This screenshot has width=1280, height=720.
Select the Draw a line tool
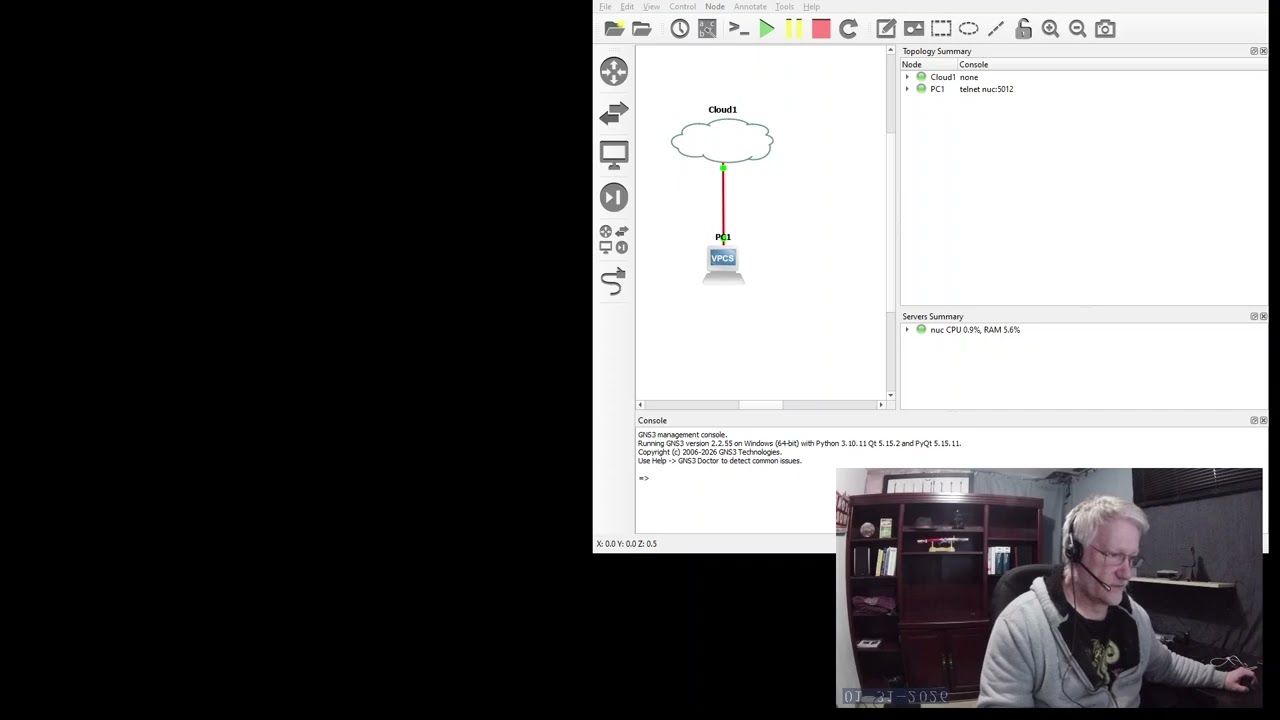click(x=996, y=29)
